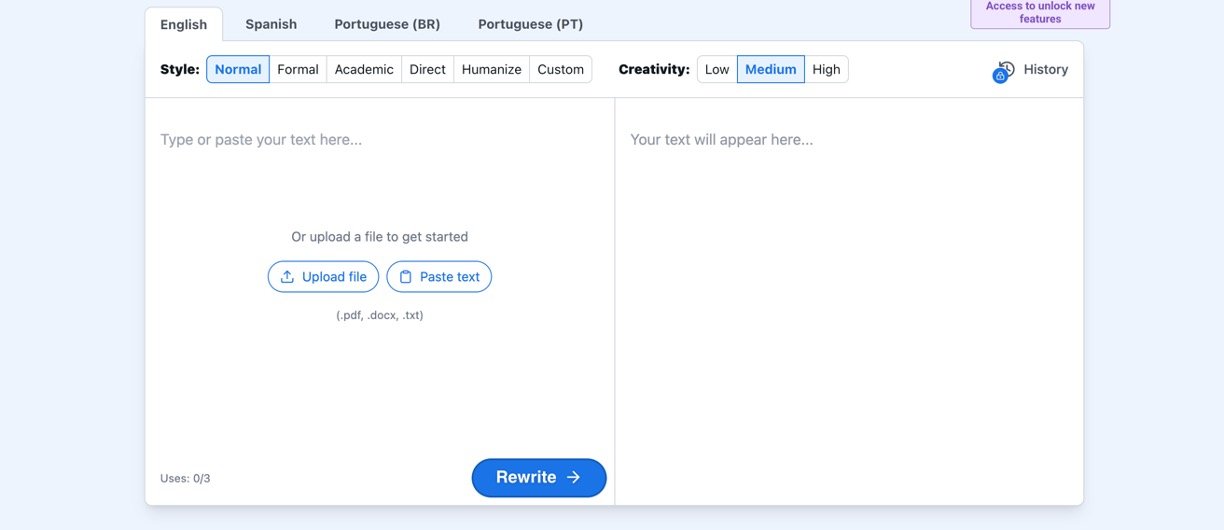
Task: Click the arrow icon in Rewrite
Action: [573, 478]
